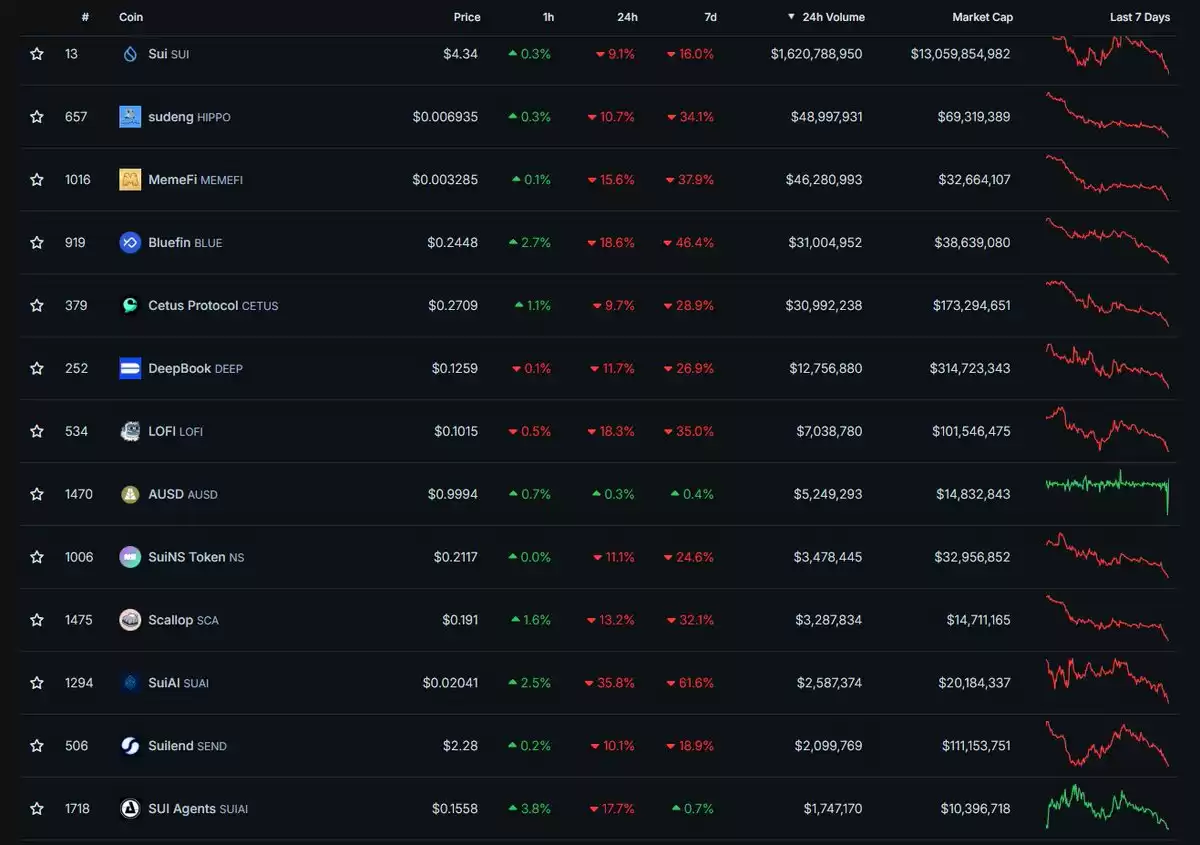Open the Scallop SCA coin page

(x=183, y=620)
